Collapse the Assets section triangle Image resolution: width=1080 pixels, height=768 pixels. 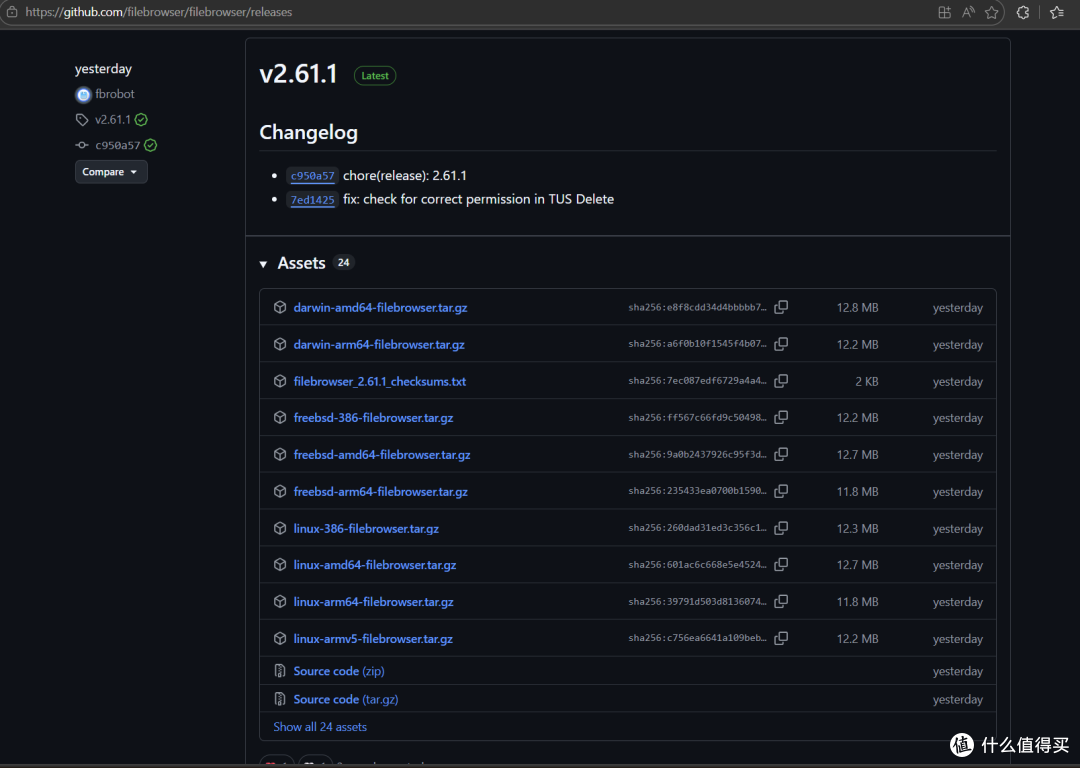pos(263,264)
